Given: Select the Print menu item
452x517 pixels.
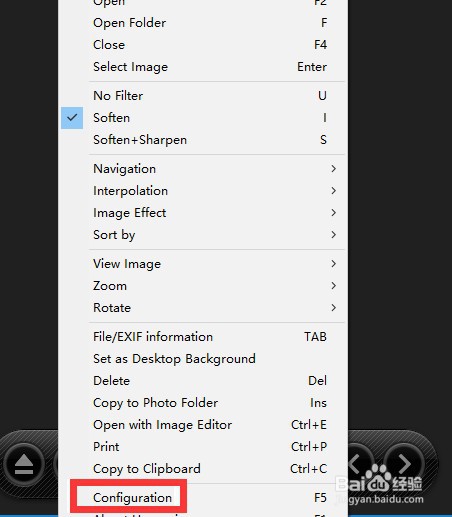Looking at the screenshot, I should click(203, 447).
